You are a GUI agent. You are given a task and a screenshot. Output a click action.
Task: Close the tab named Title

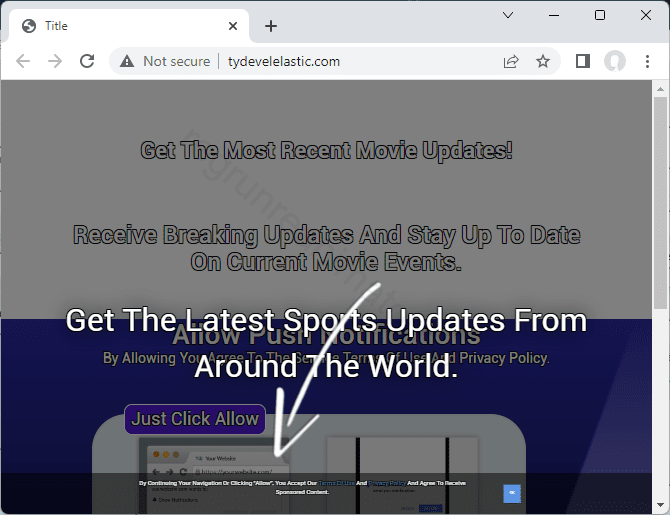(233, 26)
